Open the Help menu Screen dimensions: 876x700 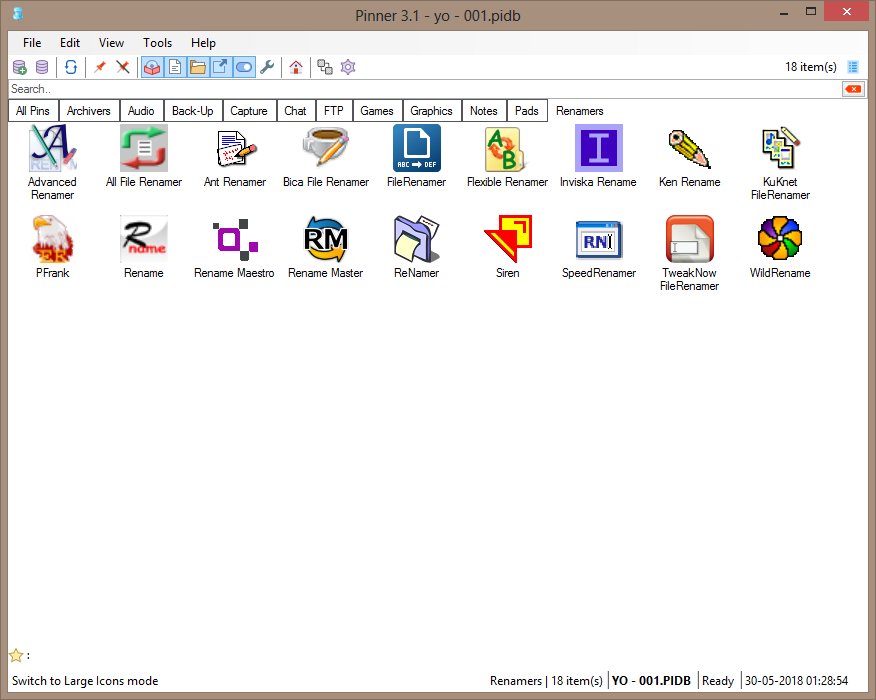[203, 43]
